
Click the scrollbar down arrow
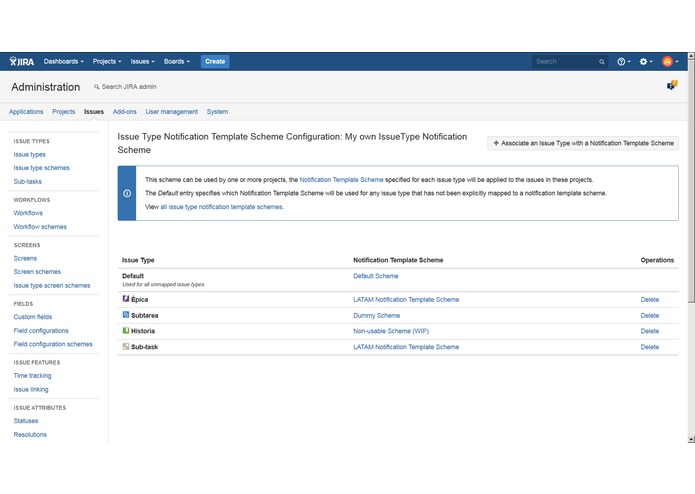[691, 439]
